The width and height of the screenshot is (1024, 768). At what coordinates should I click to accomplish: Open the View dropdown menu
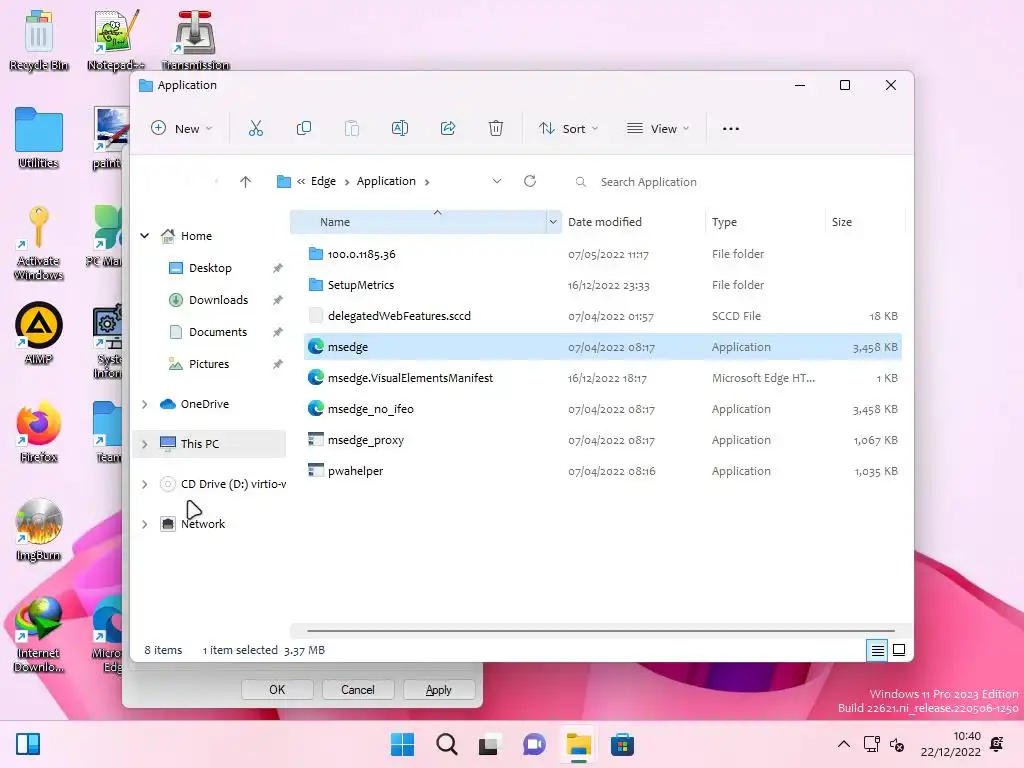click(x=658, y=129)
